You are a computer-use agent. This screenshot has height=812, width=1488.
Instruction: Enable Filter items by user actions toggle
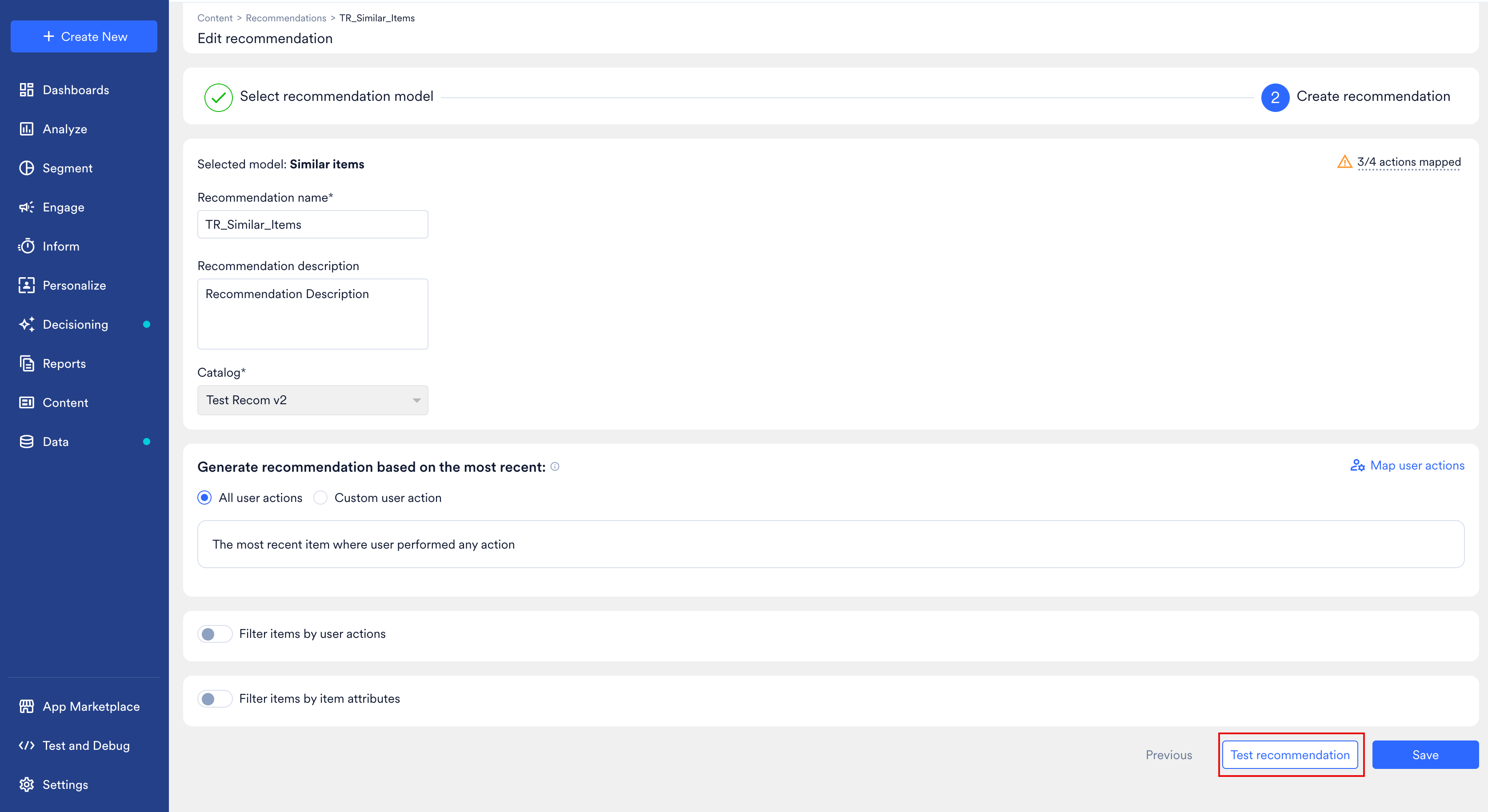pos(215,634)
